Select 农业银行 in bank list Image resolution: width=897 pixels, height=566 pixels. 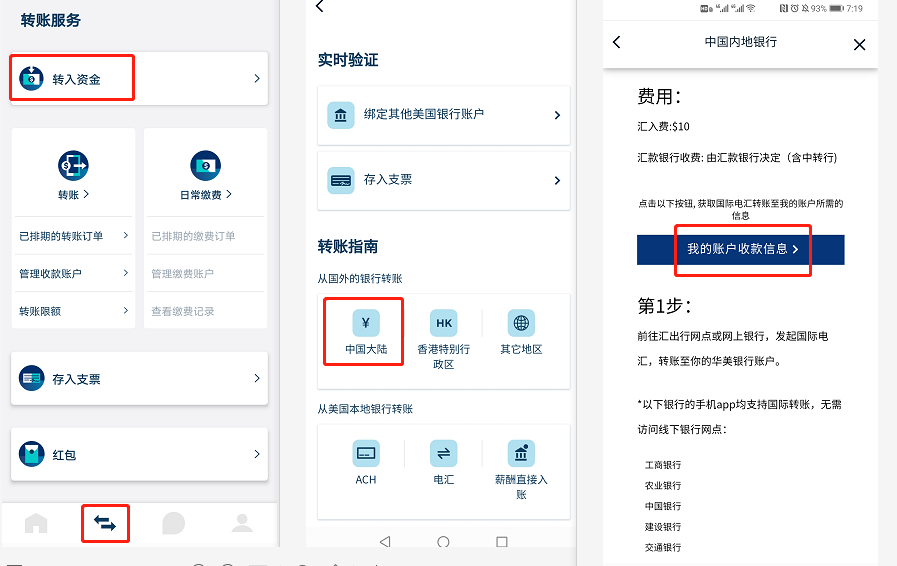coord(662,485)
